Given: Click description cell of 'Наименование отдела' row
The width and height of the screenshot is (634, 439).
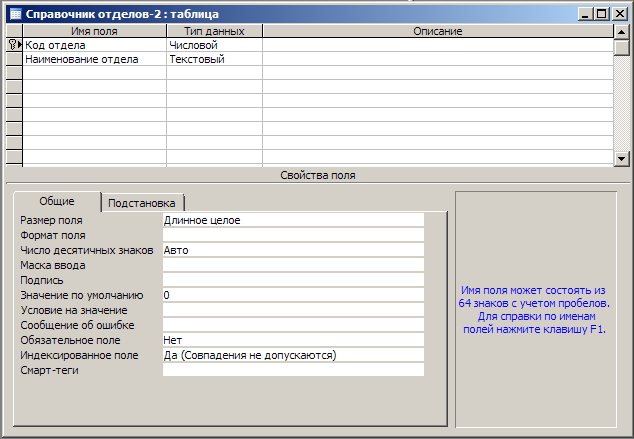Looking at the screenshot, I should pyautogui.click(x=438, y=59).
